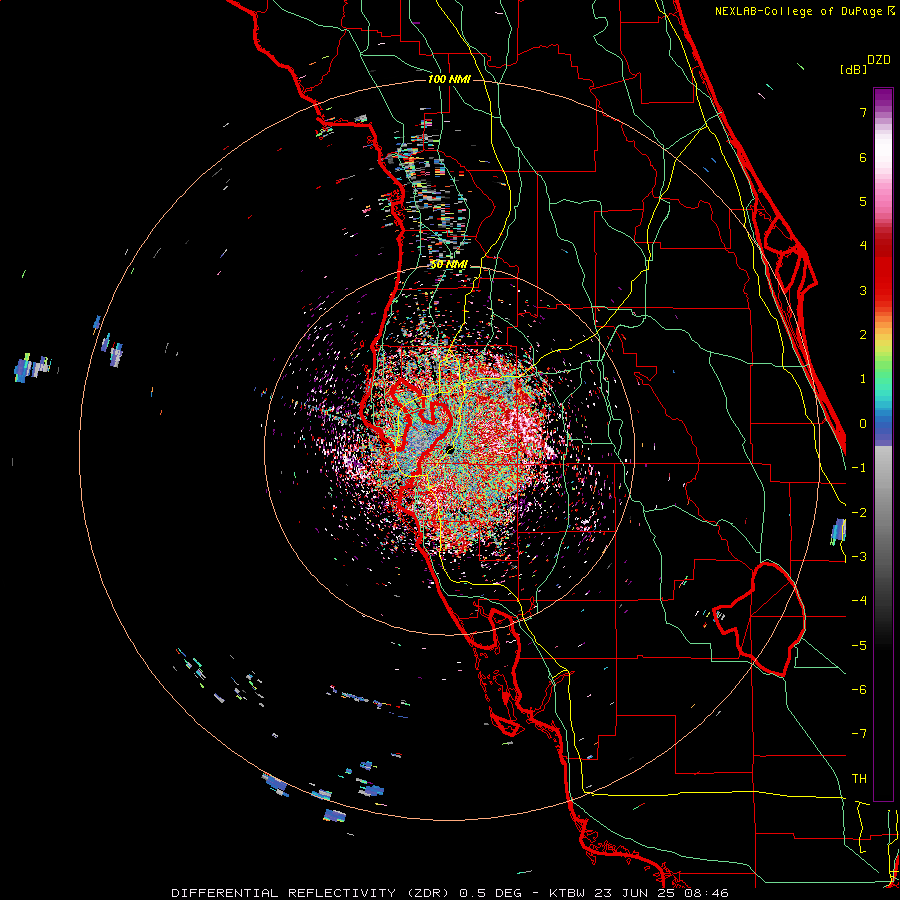Click the "5" scale value

coord(863,201)
